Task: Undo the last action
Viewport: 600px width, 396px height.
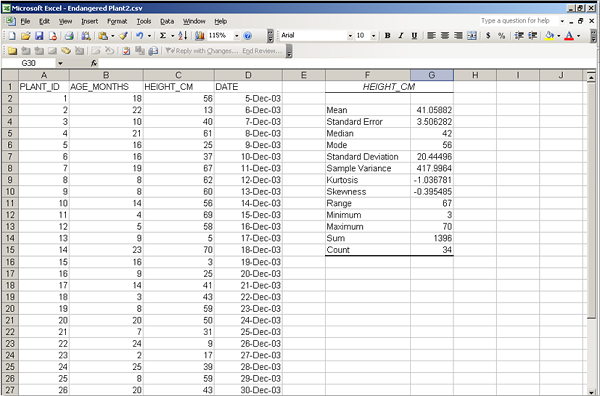Action: tap(140, 36)
